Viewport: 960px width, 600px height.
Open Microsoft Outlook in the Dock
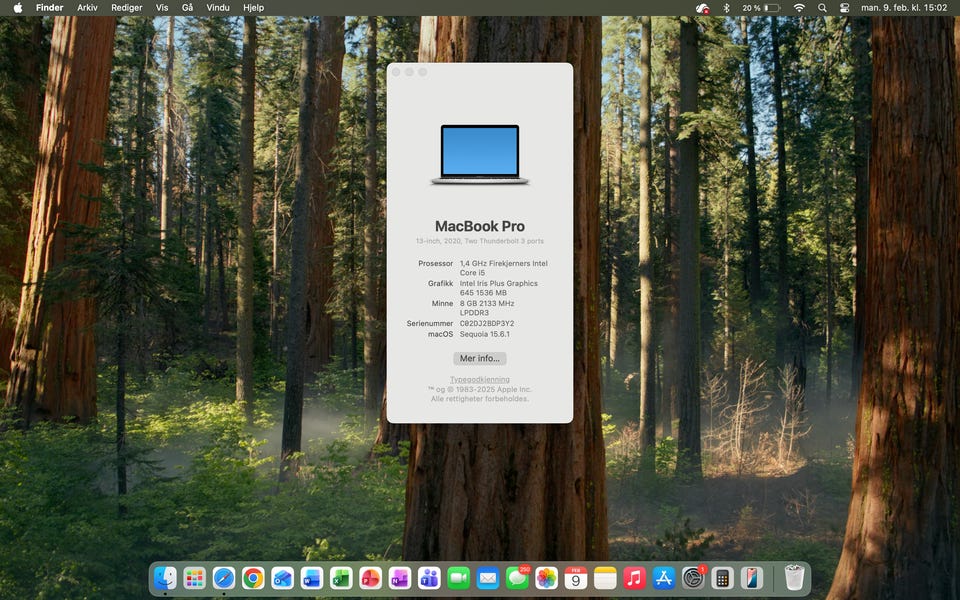tap(282, 577)
